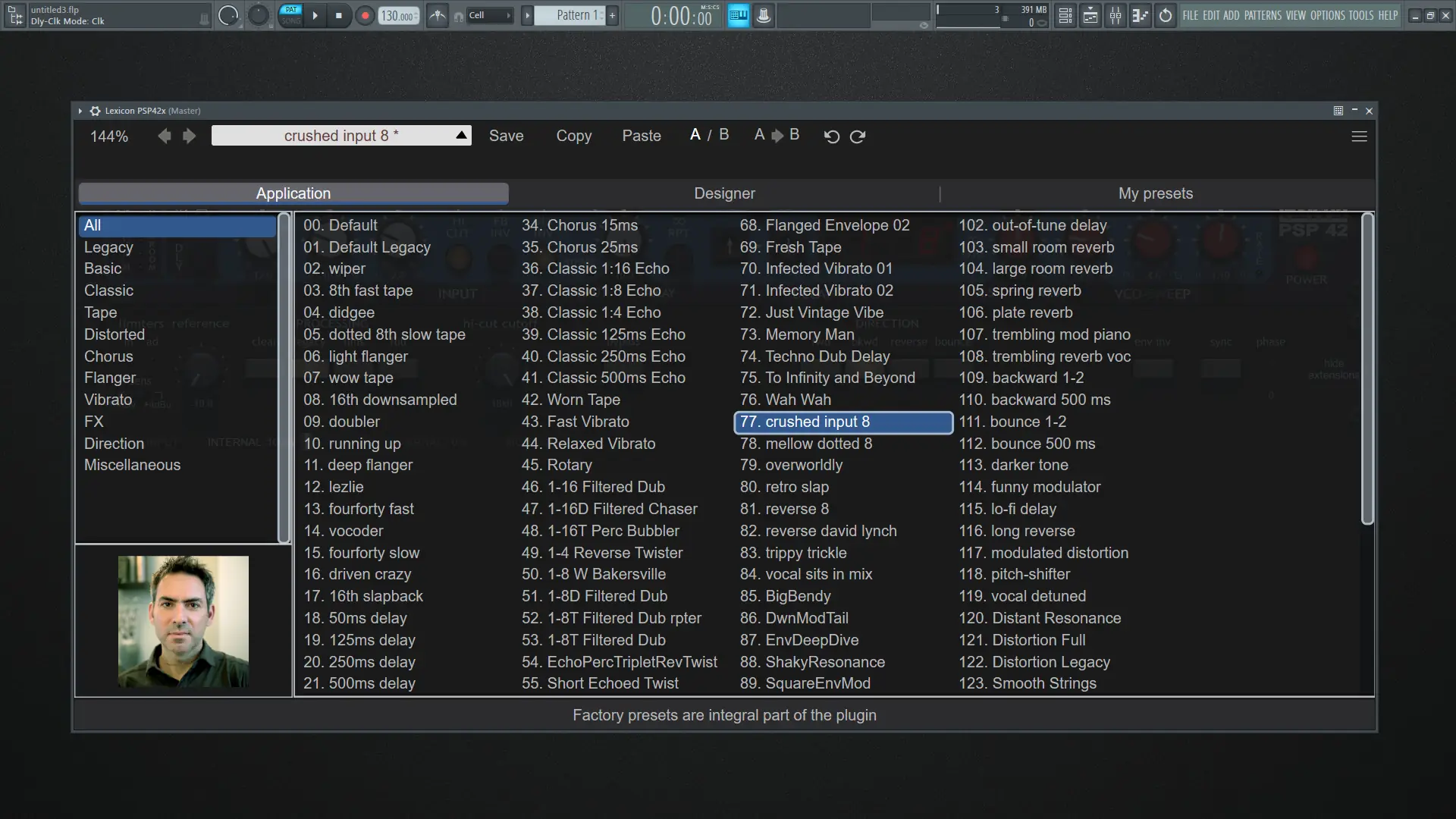Expand the preset name dropdown
1456x819 pixels.
point(461,135)
